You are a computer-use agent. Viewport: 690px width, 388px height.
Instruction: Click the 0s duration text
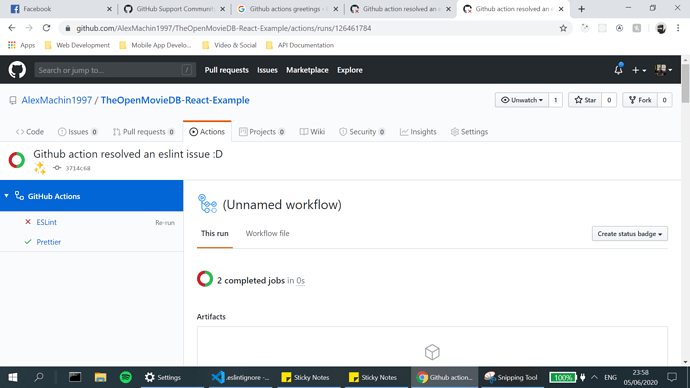(x=301, y=281)
